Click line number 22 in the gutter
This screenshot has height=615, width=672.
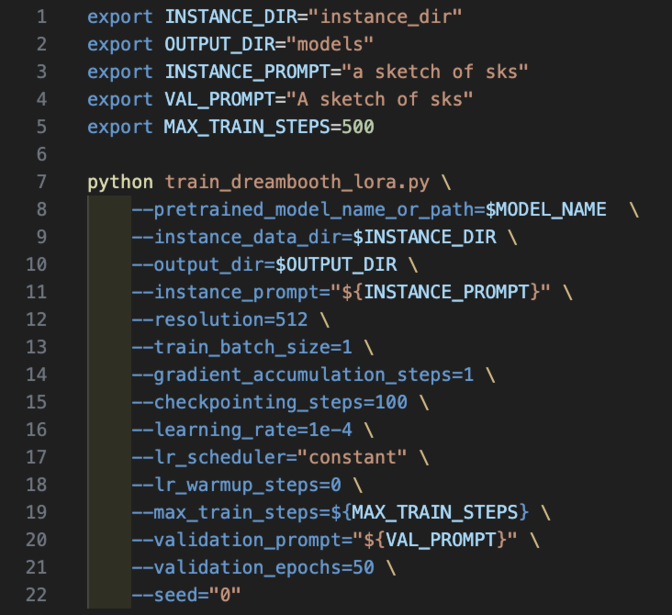click(x=36, y=595)
